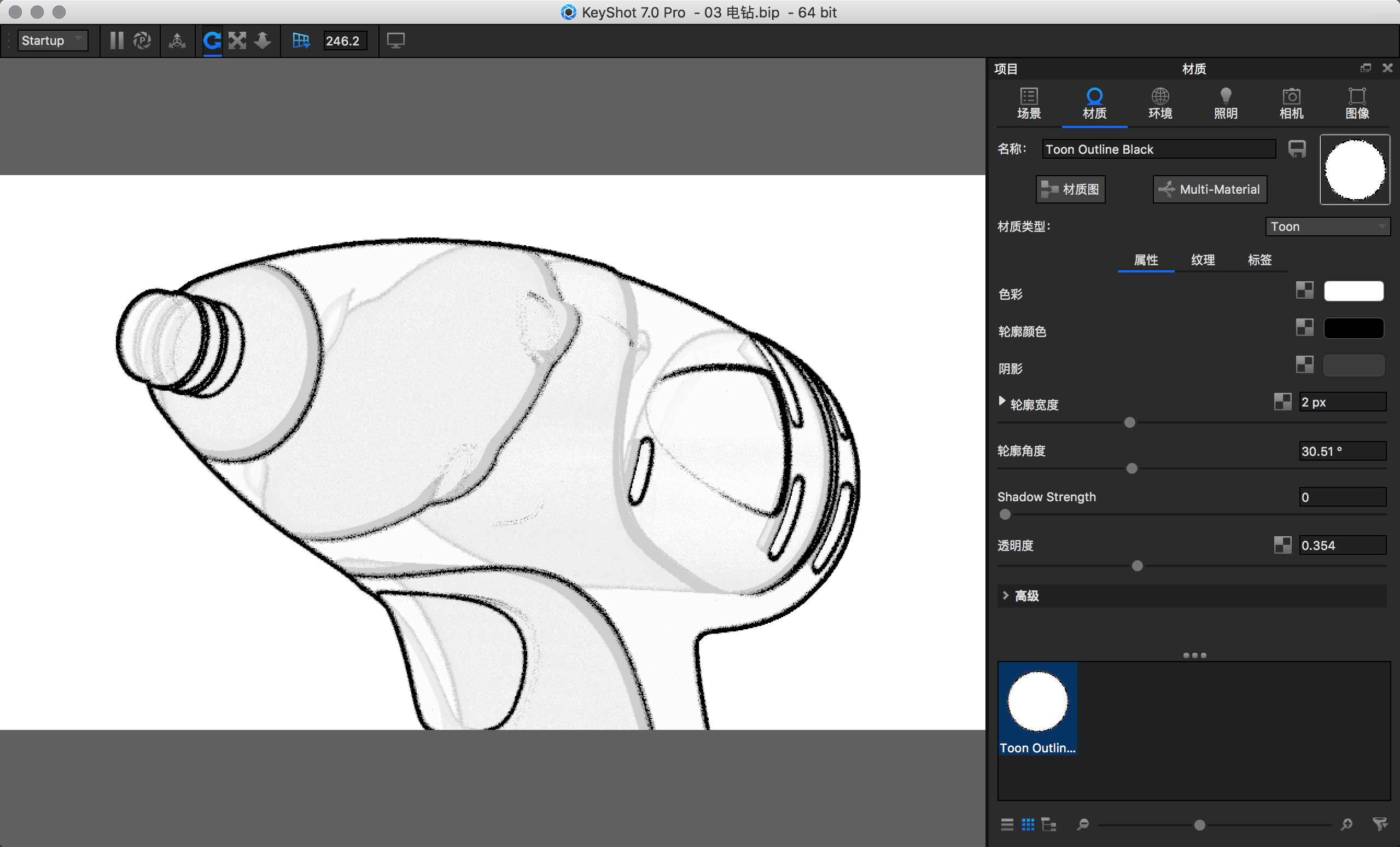Screen dimensions: 1400x847
Task: Open the 材质类型 Toon dropdown
Action: [x=1327, y=226]
